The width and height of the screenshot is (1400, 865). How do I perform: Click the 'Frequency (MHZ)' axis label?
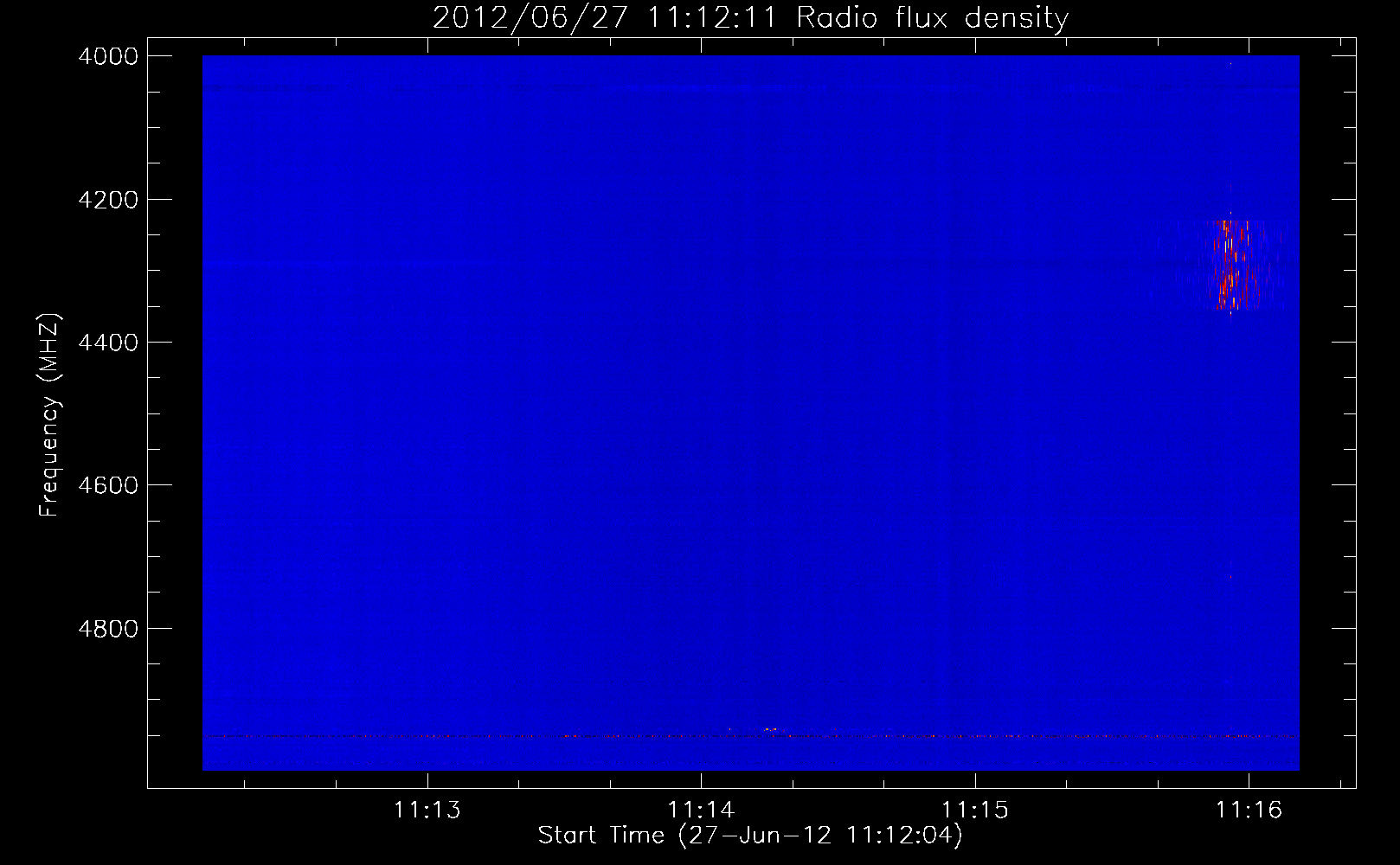point(50,415)
